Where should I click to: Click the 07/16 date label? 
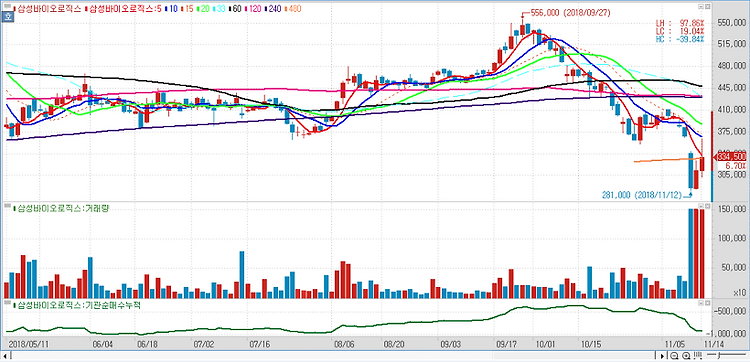(260, 344)
